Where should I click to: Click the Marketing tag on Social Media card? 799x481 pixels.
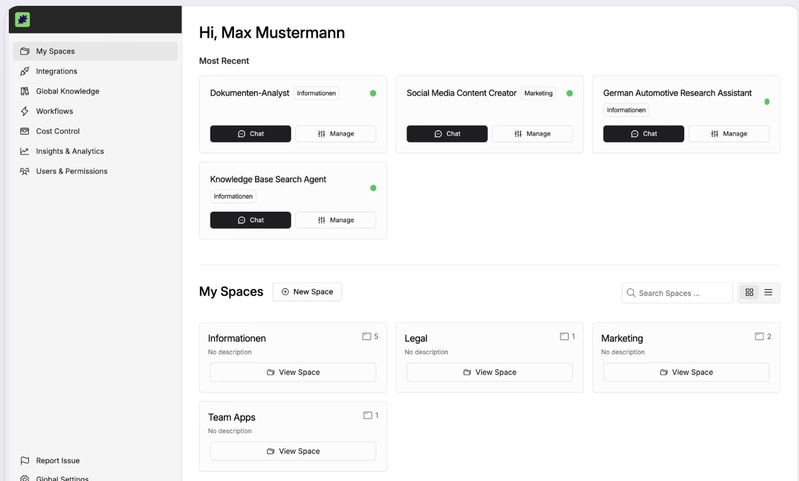(x=538, y=93)
